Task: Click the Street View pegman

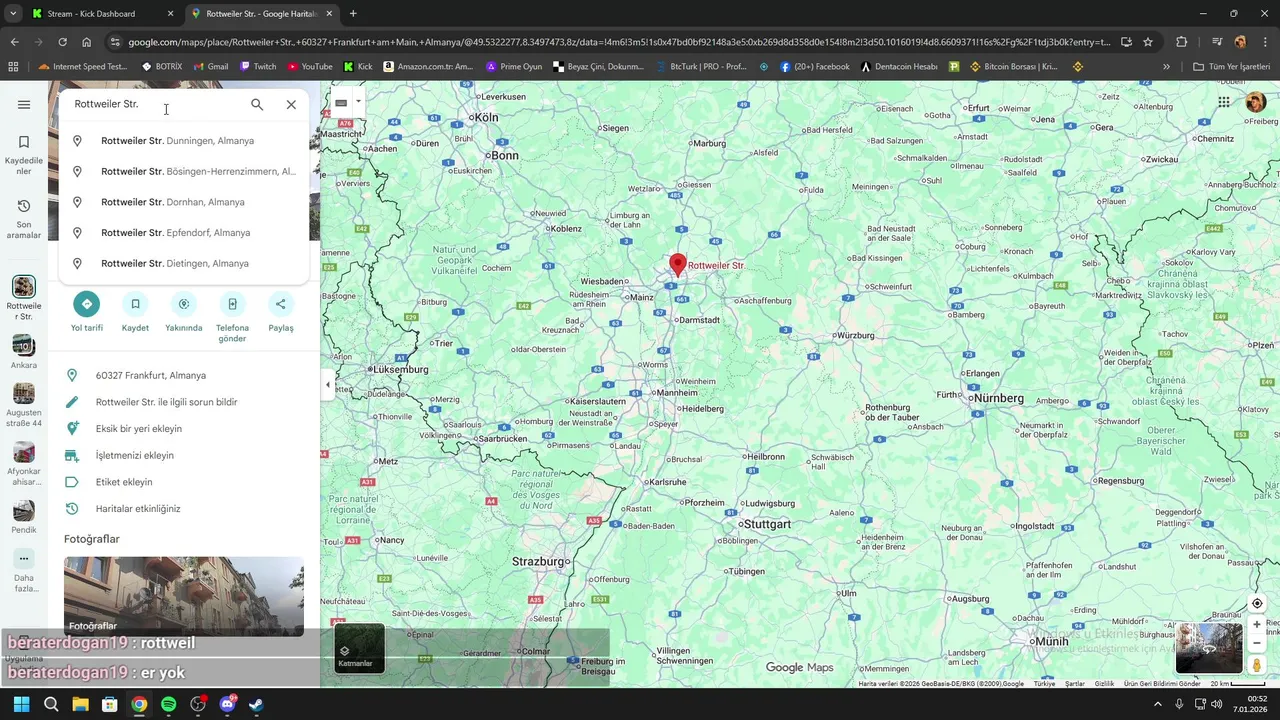Action: coord(1257,665)
